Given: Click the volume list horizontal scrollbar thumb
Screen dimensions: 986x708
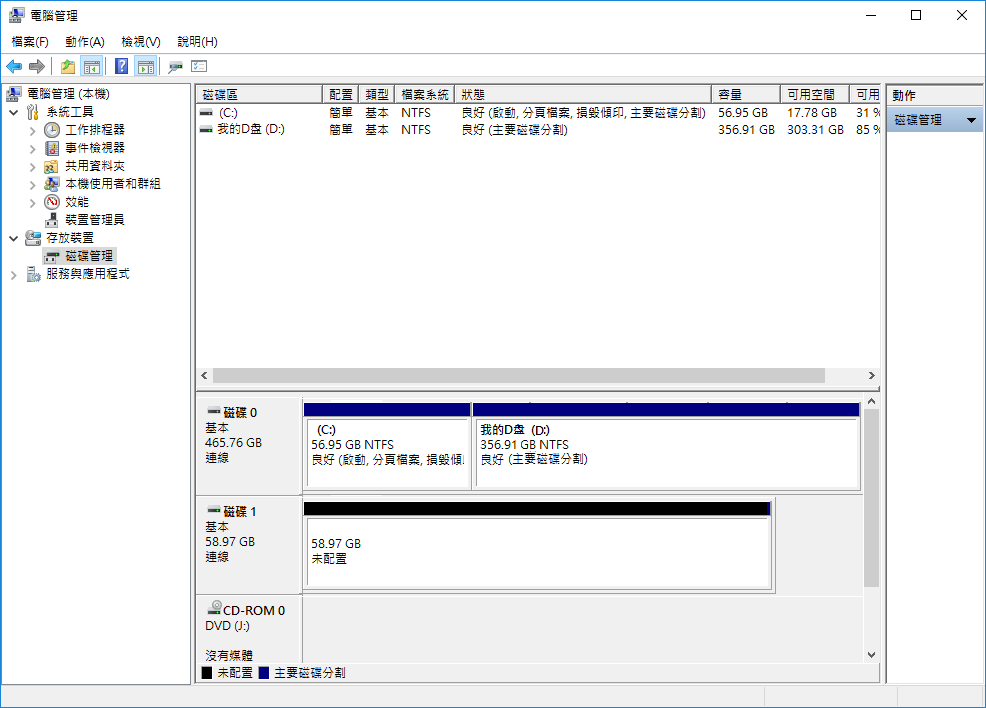Looking at the screenshot, I should pos(519,375).
